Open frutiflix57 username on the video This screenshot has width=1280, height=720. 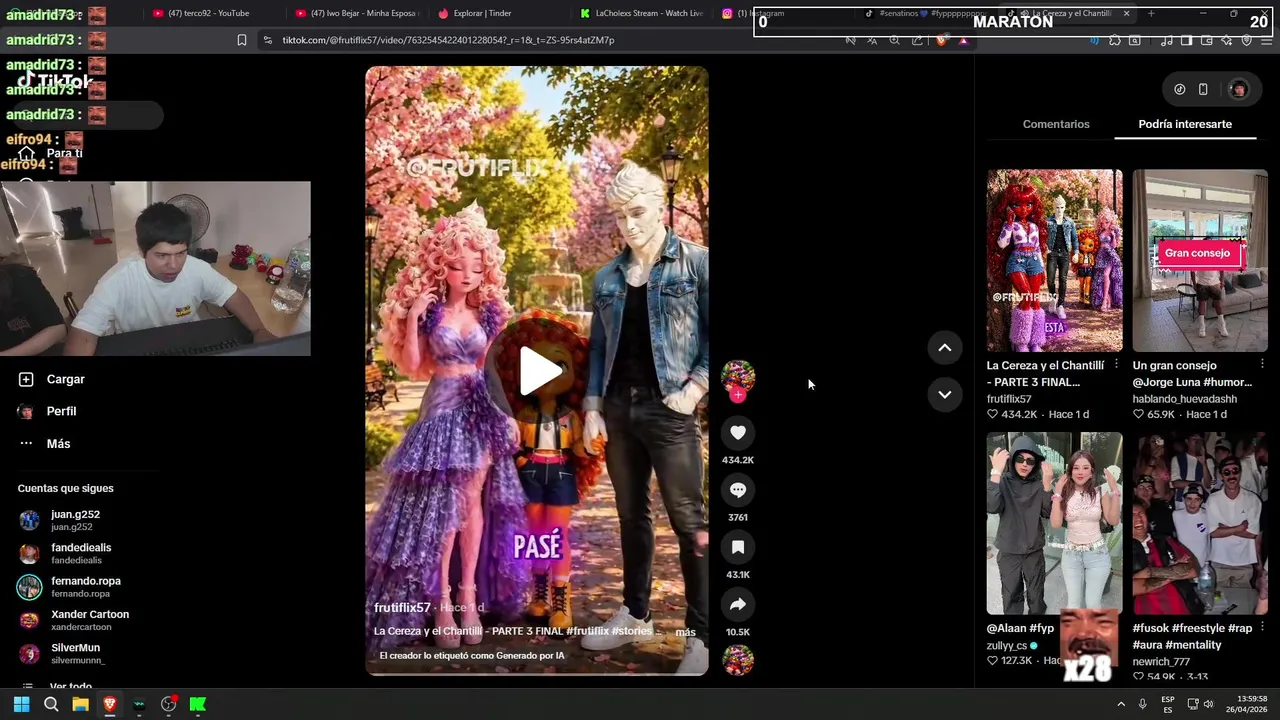point(402,608)
